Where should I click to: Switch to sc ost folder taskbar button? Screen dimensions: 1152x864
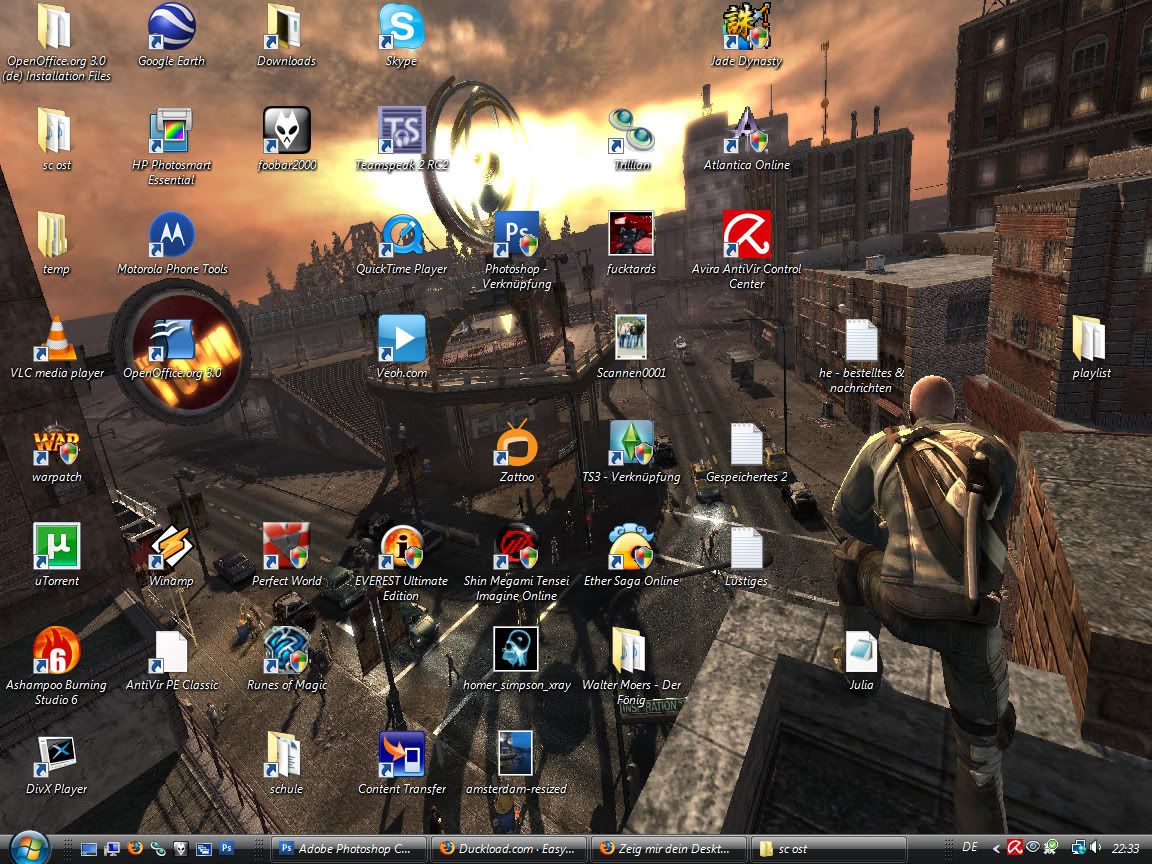pos(828,849)
